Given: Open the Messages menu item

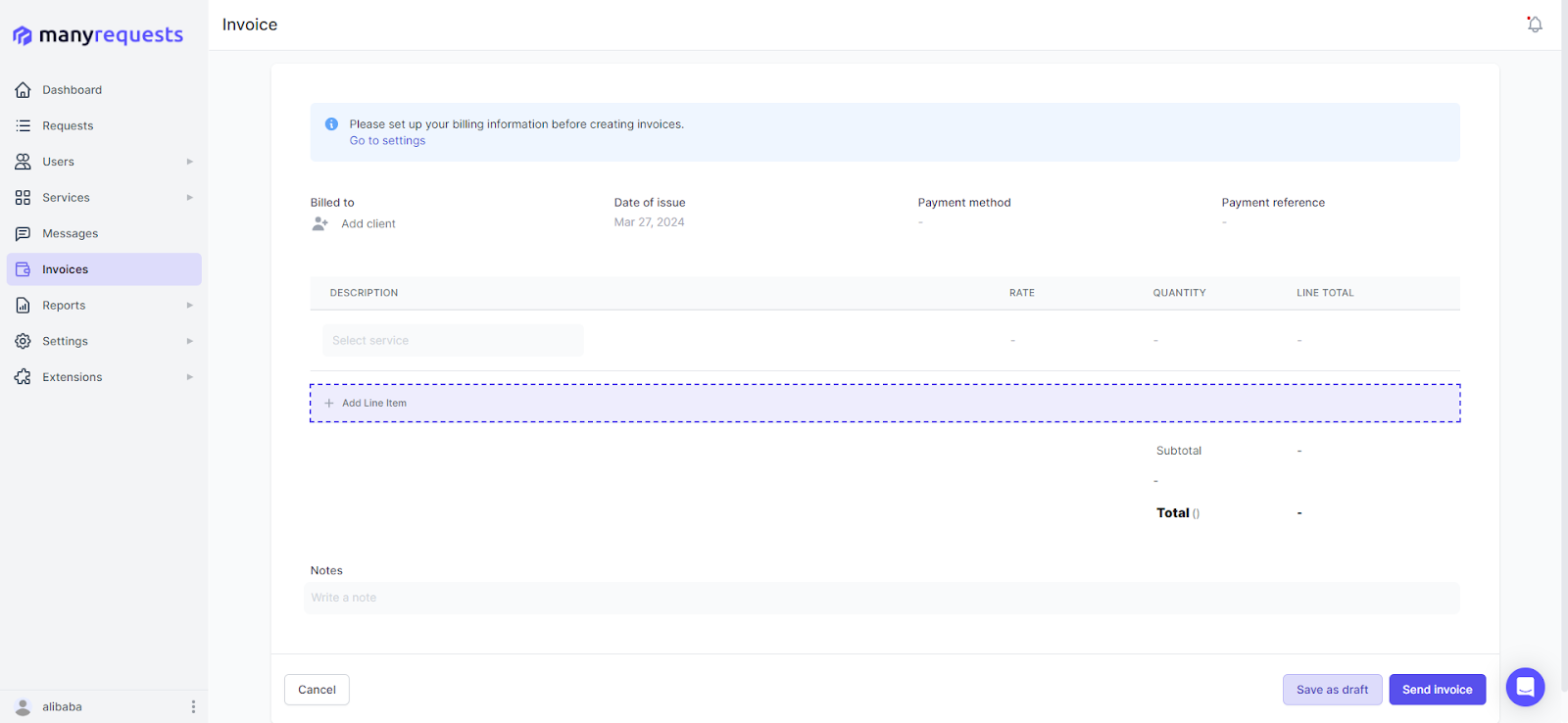Looking at the screenshot, I should tap(104, 233).
